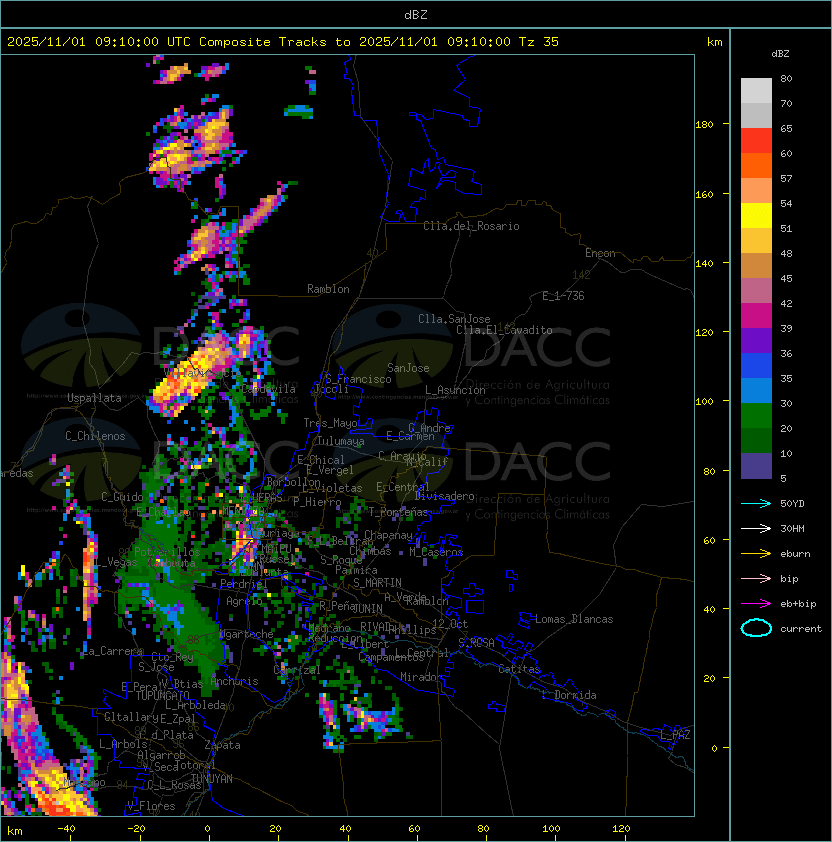Click the 'Tres_Mayo' map label
832x842 pixels.
330,423
